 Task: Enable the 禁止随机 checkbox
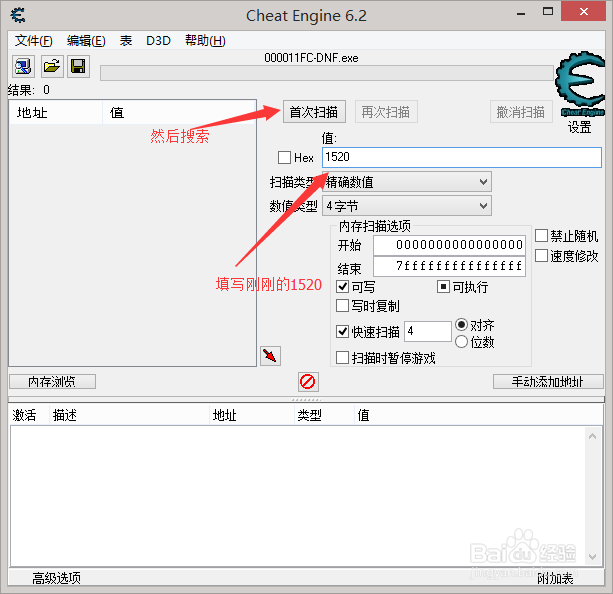(x=541, y=236)
